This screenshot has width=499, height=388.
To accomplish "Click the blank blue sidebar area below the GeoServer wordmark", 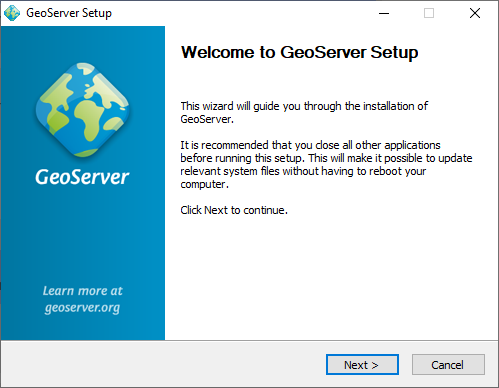I will coord(82,233).
